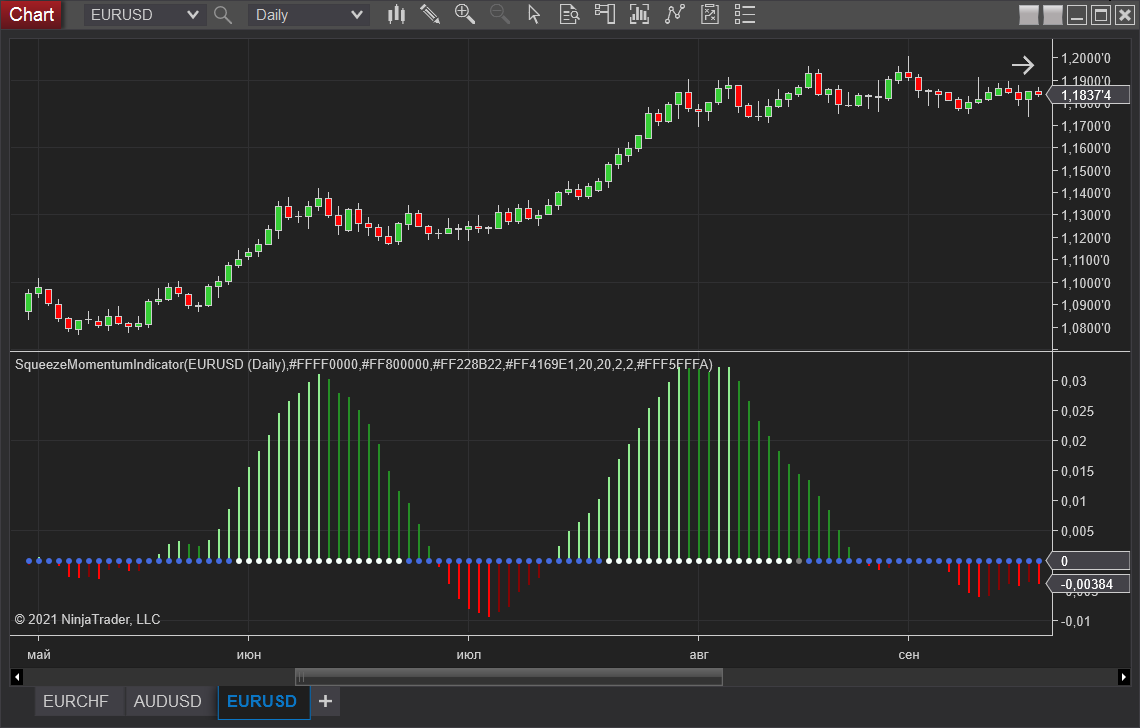Open the chart properties list icon
Image resolution: width=1140 pixels, height=728 pixels.
(743, 14)
